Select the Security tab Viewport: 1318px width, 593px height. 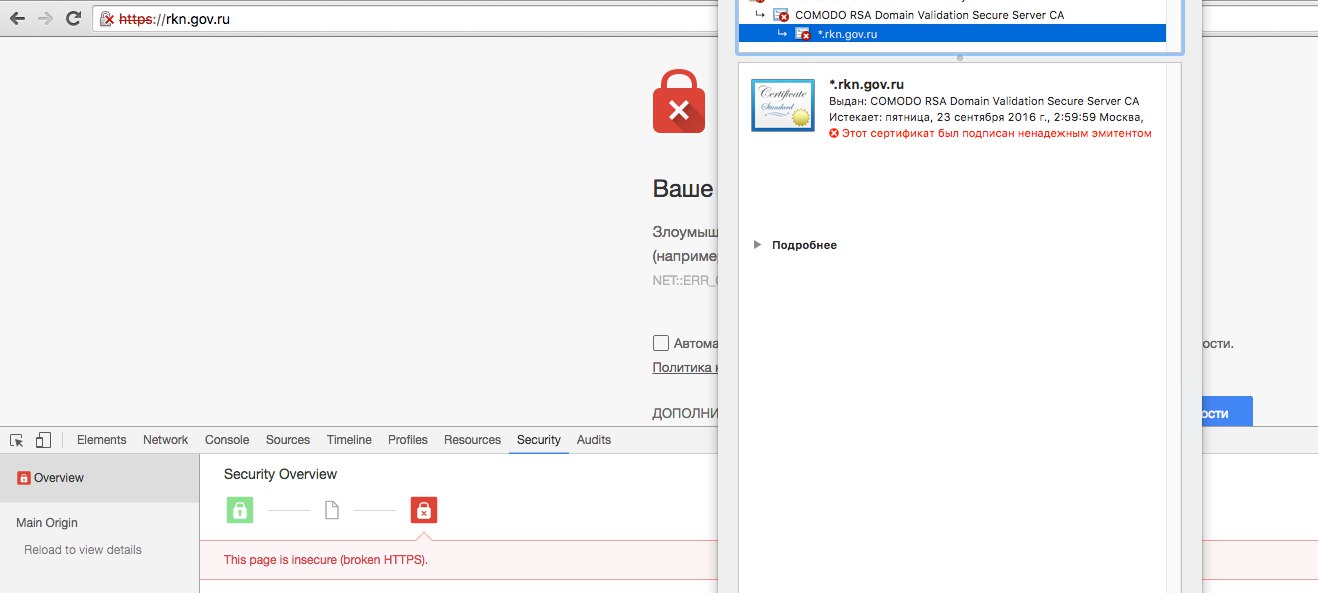click(x=539, y=440)
